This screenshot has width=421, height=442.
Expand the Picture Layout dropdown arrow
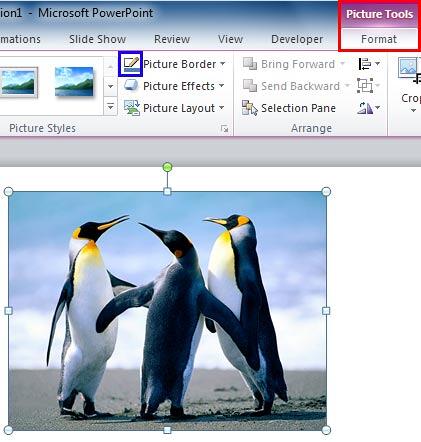(222, 107)
